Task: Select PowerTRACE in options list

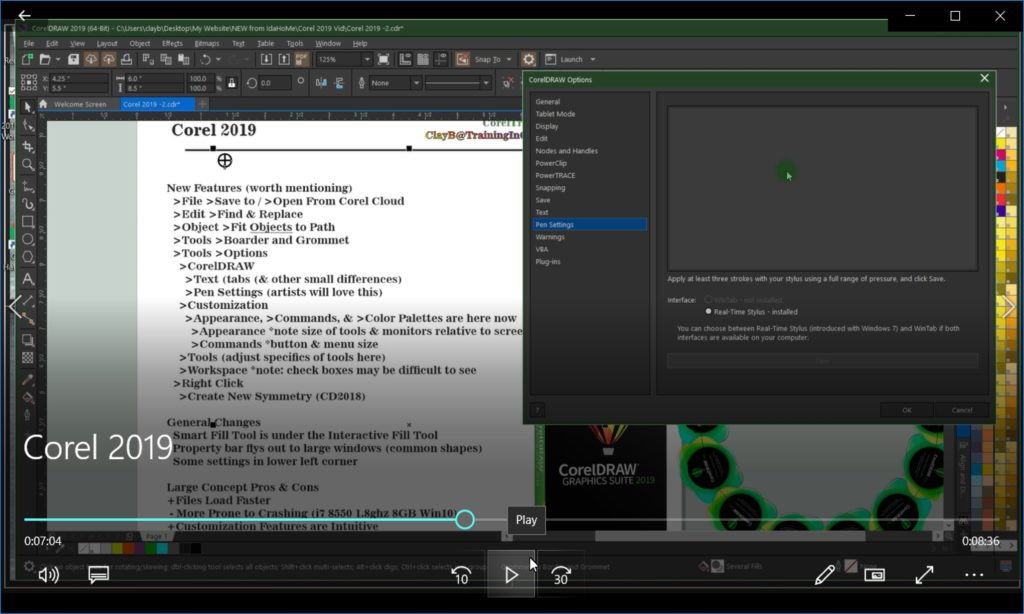Action: [x=555, y=176]
